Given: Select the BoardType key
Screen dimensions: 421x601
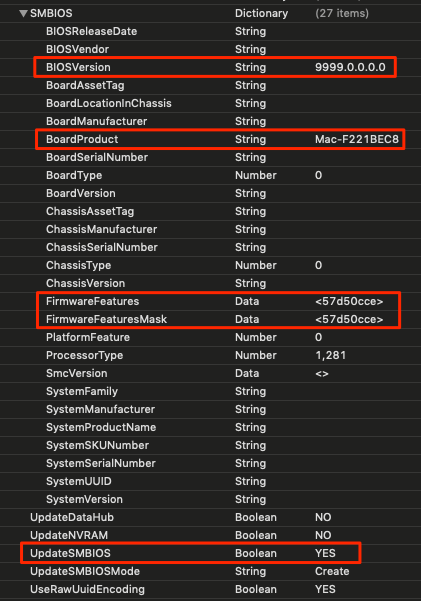Looking at the screenshot, I should tap(74, 176).
